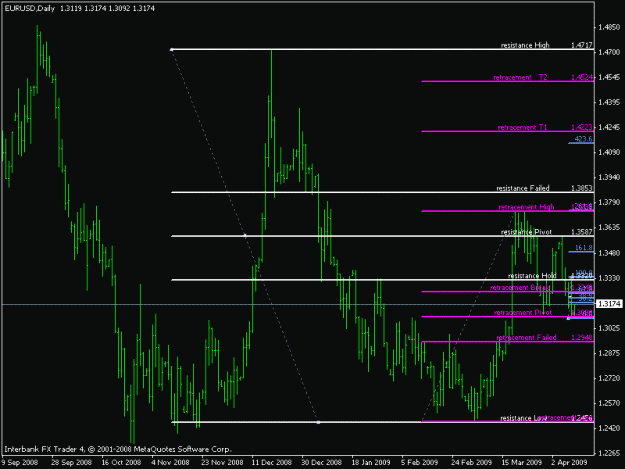Click 1.2720 on the price axis
625x469 pixels.
(x=609, y=378)
